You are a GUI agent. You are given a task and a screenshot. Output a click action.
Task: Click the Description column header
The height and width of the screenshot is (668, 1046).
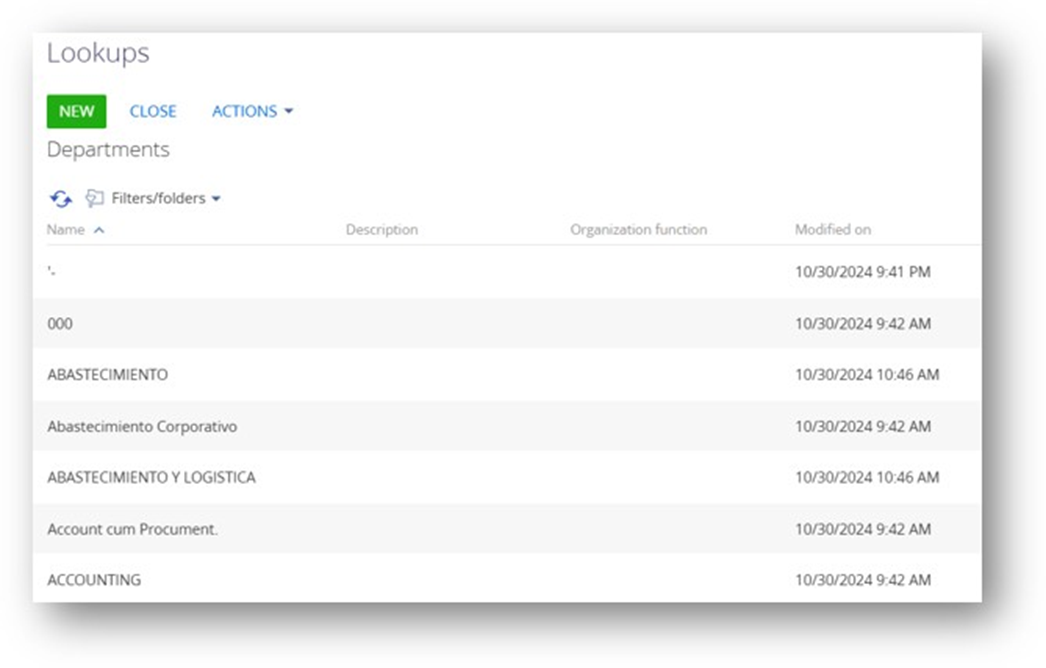(x=381, y=230)
